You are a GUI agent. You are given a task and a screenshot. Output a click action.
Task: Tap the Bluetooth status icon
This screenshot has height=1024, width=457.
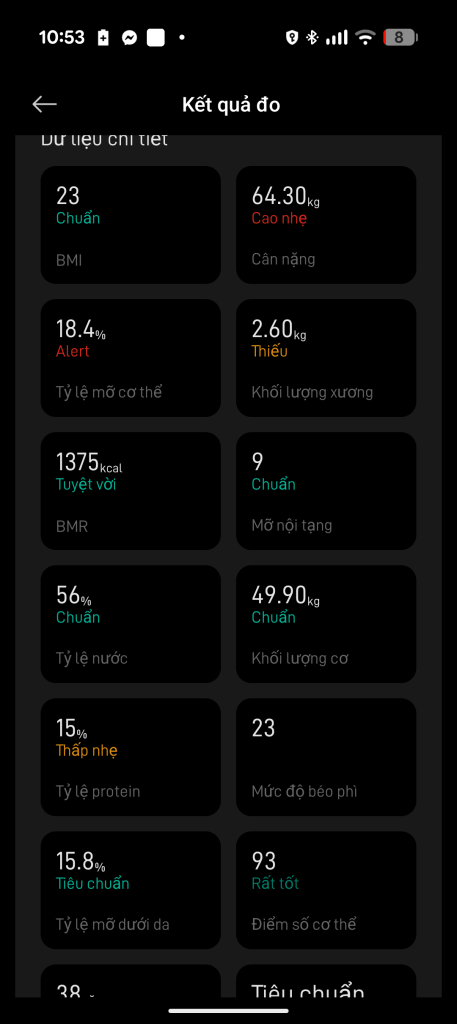click(x=312, y=38)
